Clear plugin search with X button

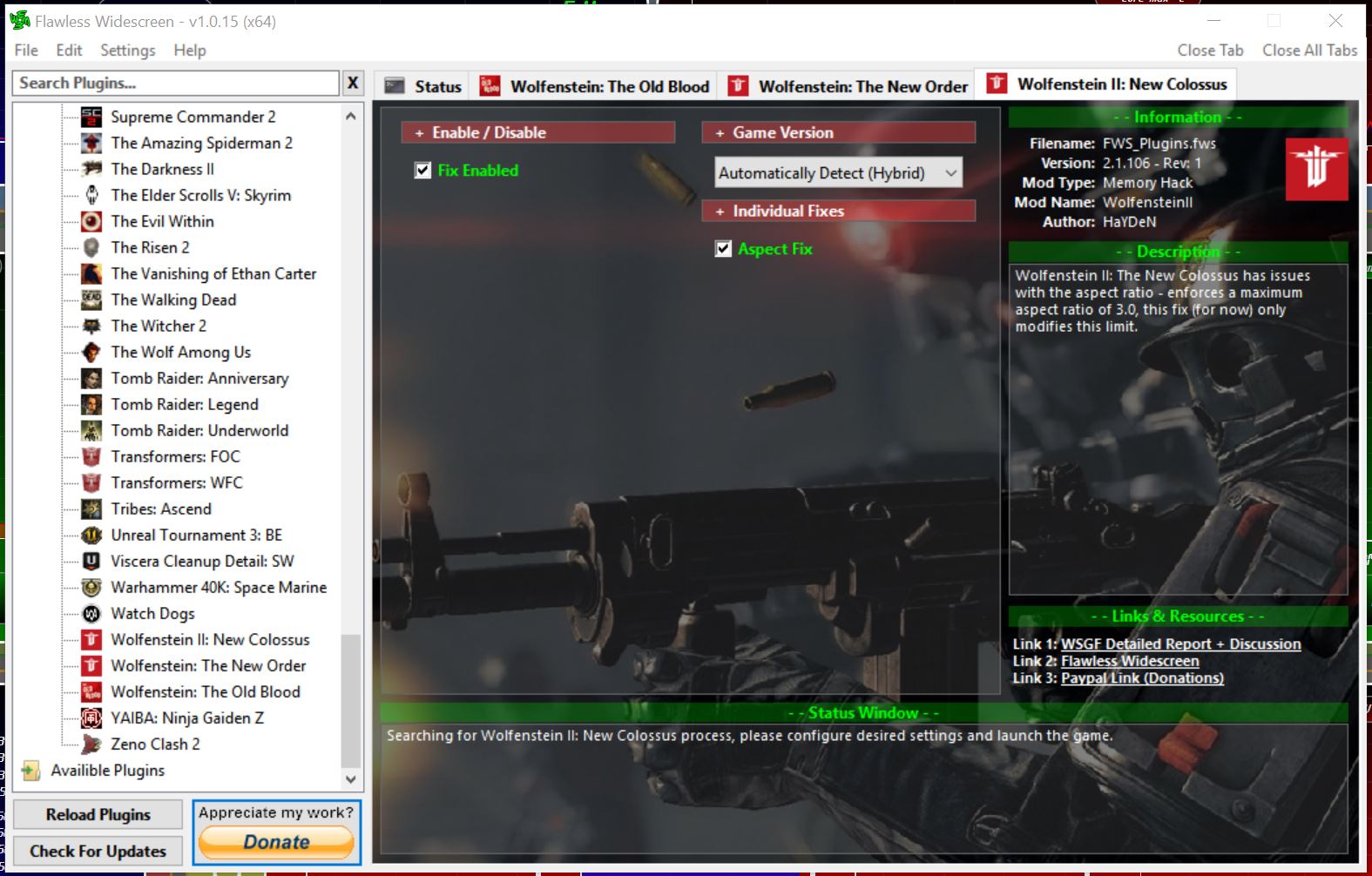353,83
